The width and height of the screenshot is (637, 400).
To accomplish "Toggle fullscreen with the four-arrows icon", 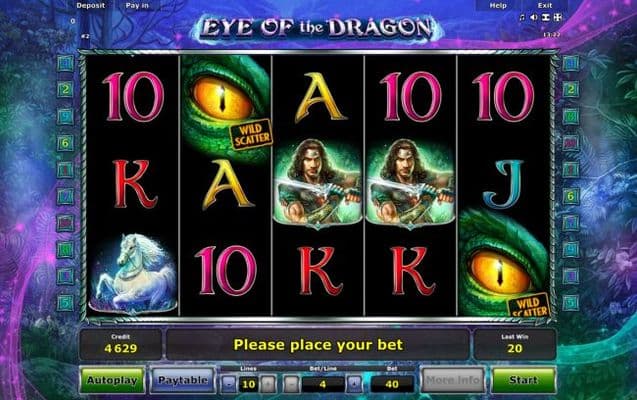I will pyautogui.click(x=558, y=17).
